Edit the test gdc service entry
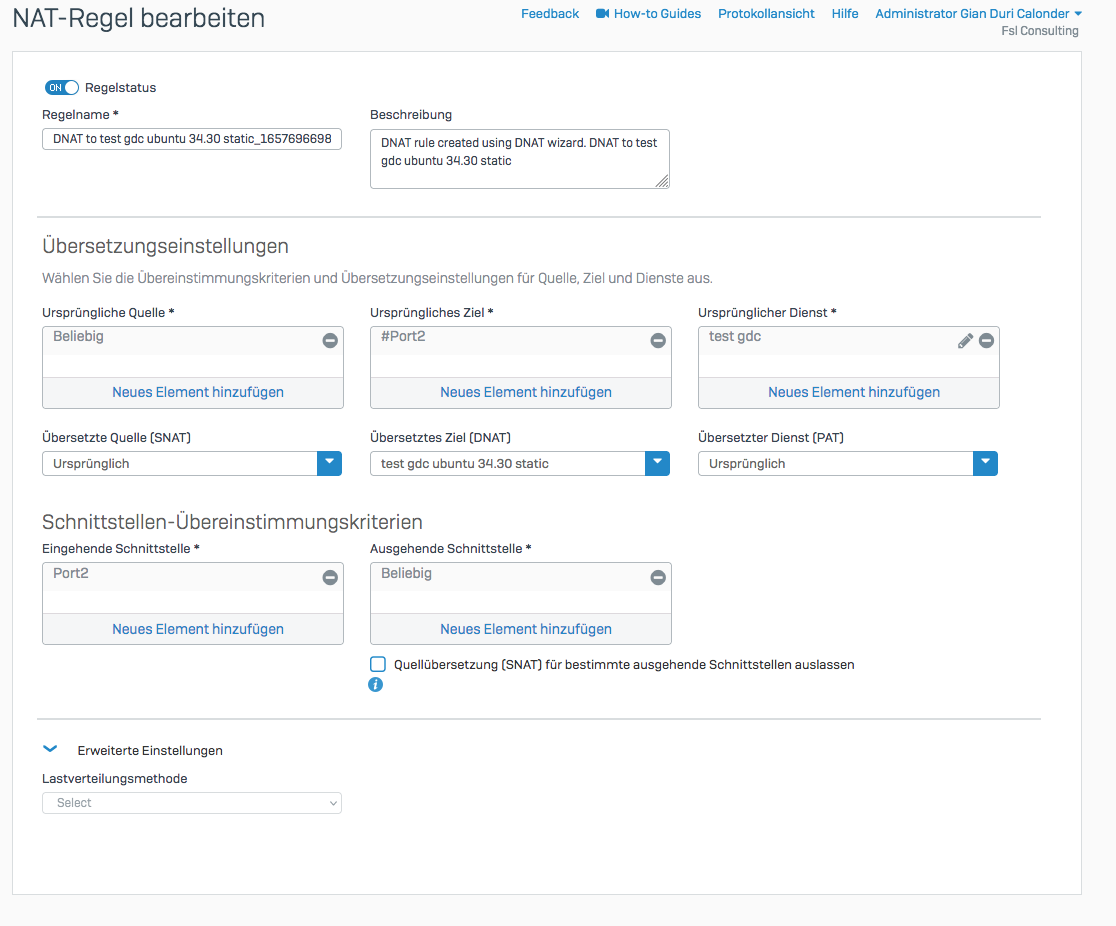1116x926 pixels. click(965, 341)
